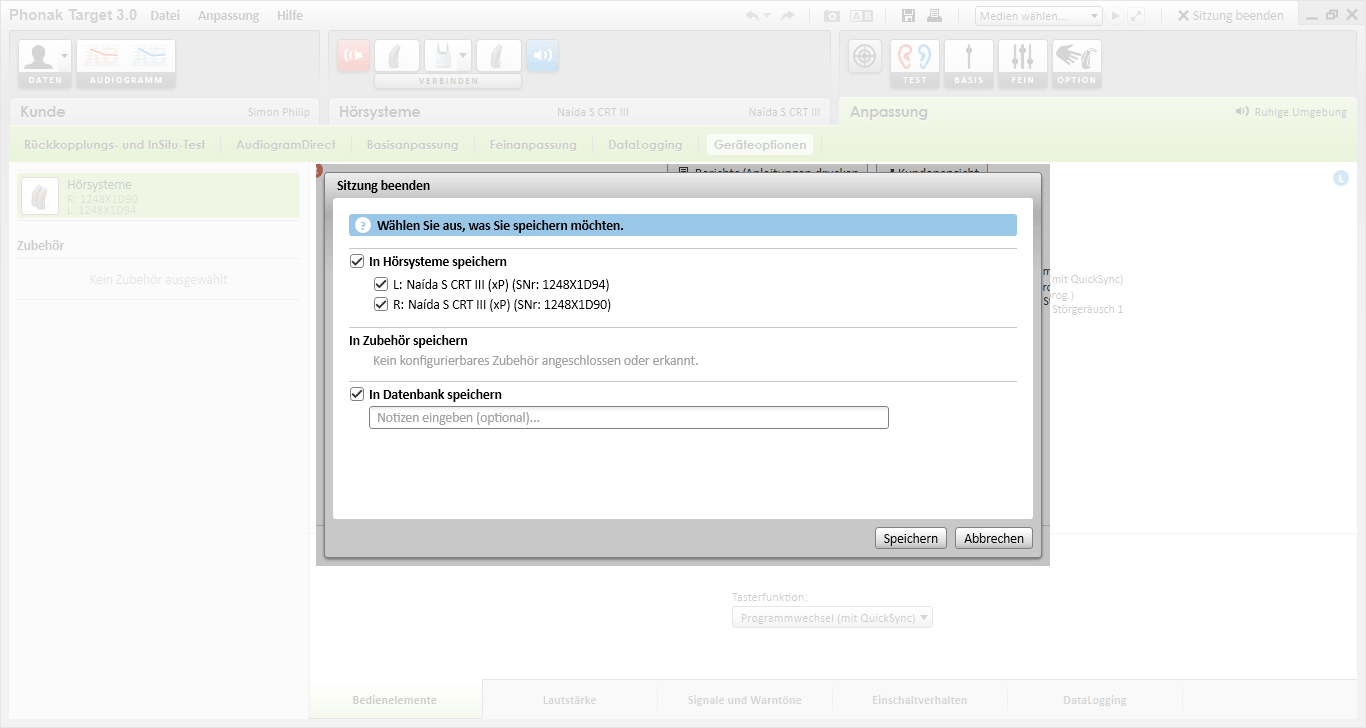
Task: Click the help question mark in dialog
Action: pyautogui.click(x=363, y=225)
